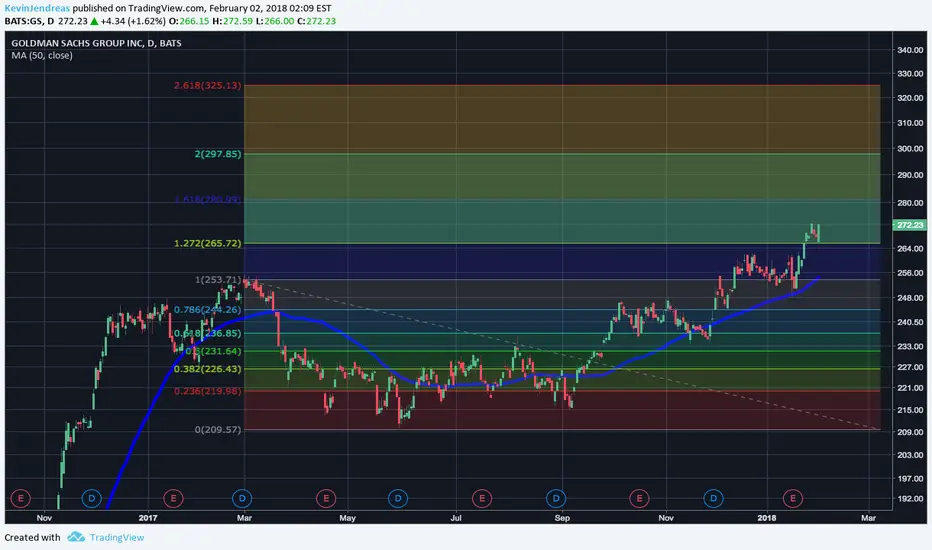Click the 340.00 price axis label
This screenshot has width=932, height=550.
point(910,50)
